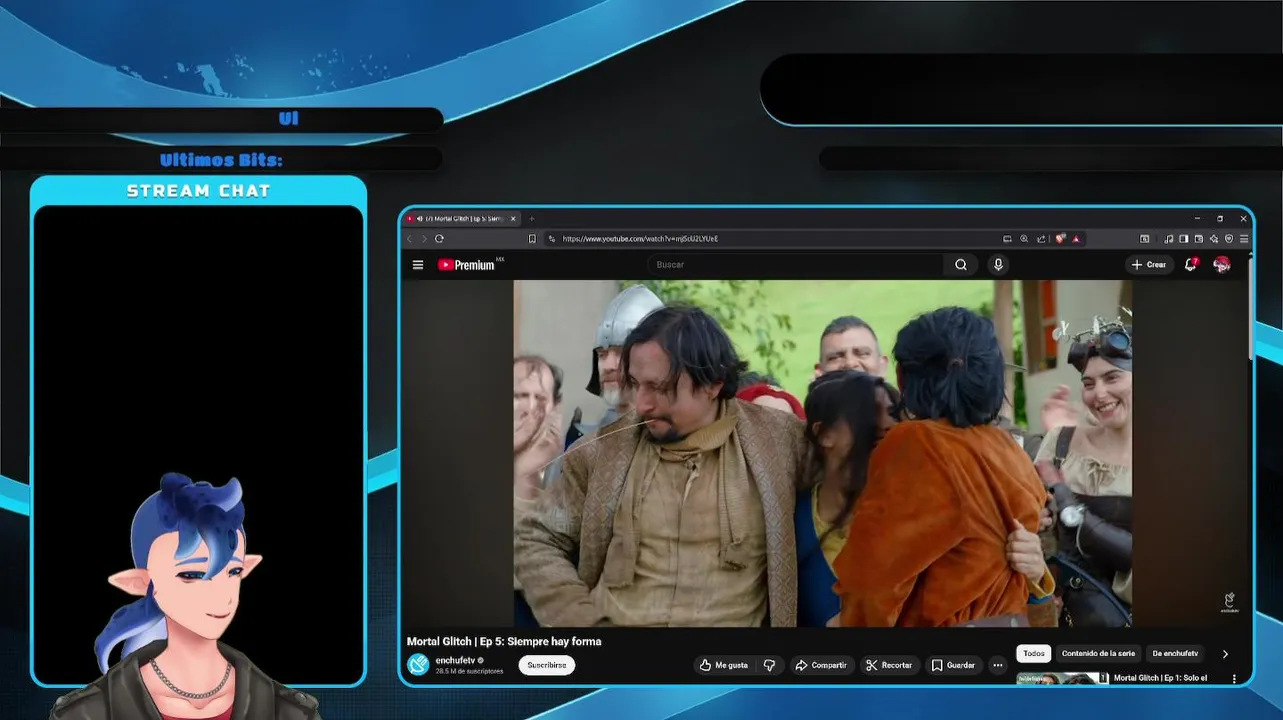This screenshot has height=720, width=1283.
Task: Select the Todos filter chip
Action: point(1034,654)
